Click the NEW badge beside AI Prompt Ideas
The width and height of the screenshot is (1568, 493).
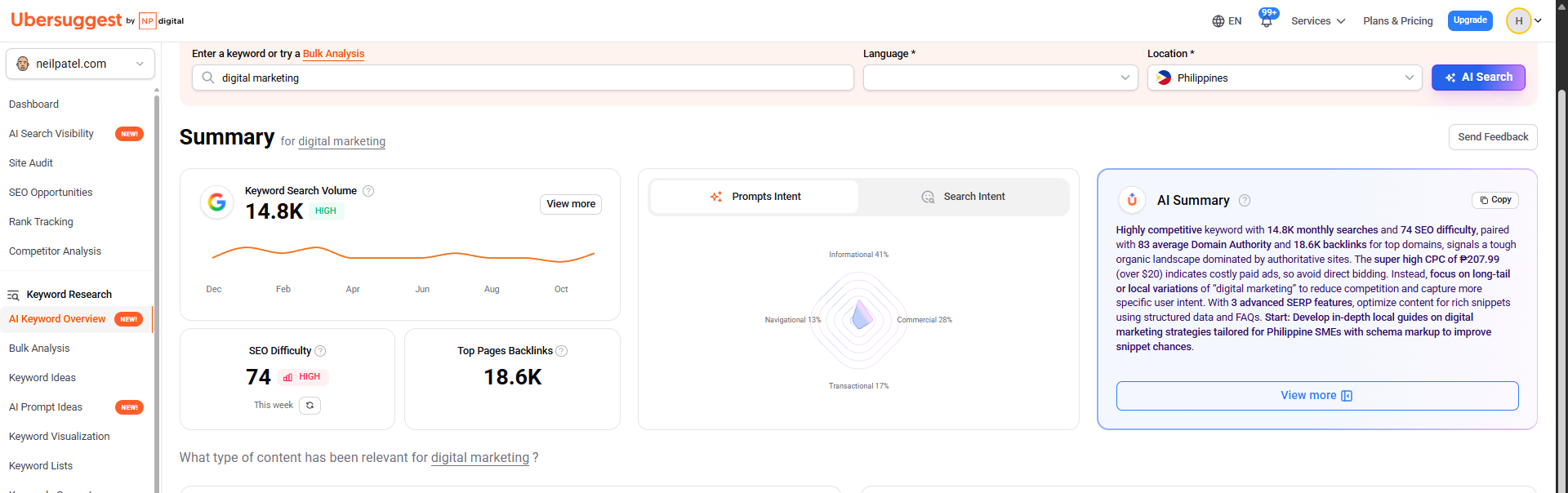click(x=129, y=407)
